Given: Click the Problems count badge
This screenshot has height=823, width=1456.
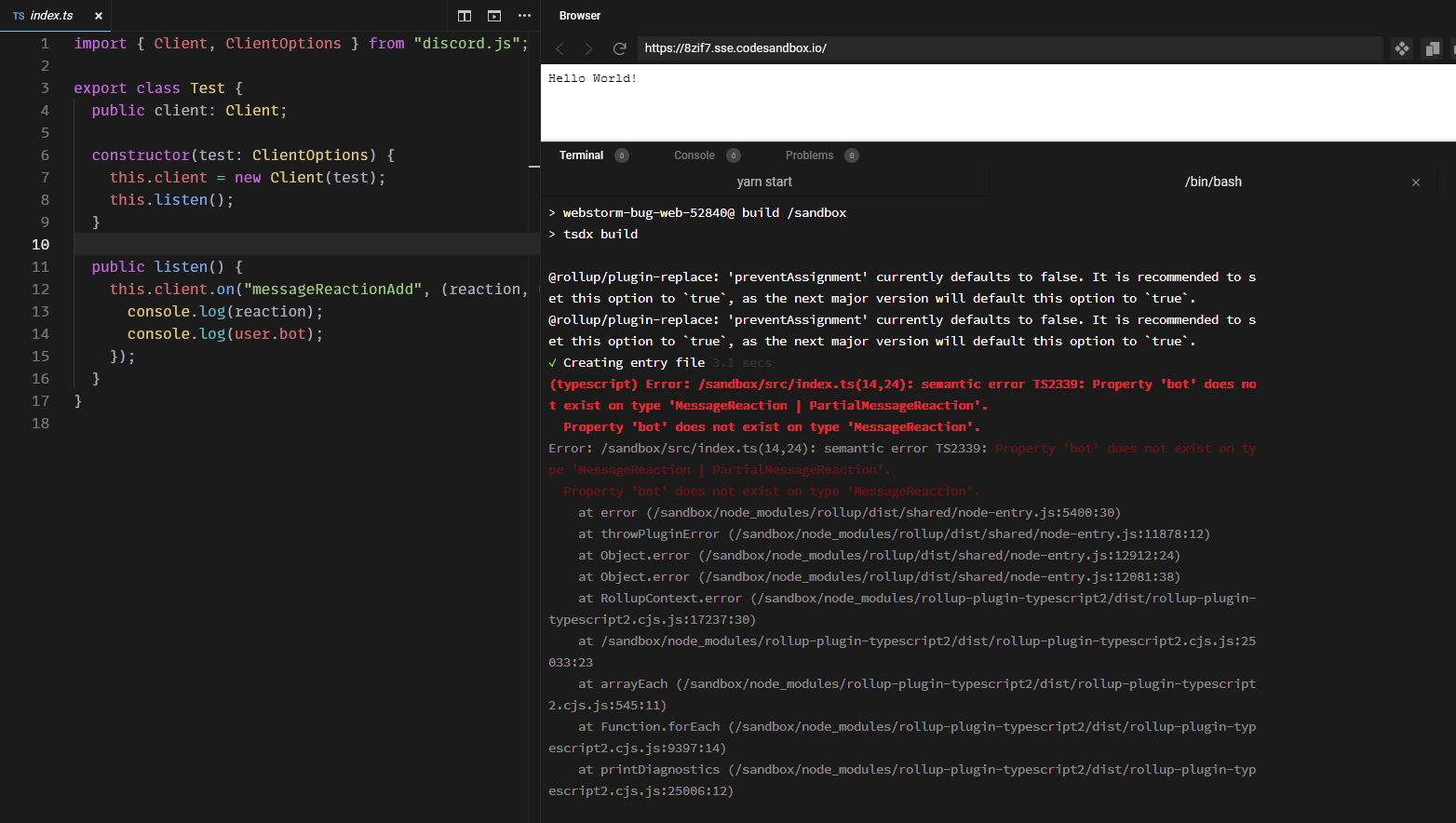Looking at the screenshot, I should (x=852, y=155).
